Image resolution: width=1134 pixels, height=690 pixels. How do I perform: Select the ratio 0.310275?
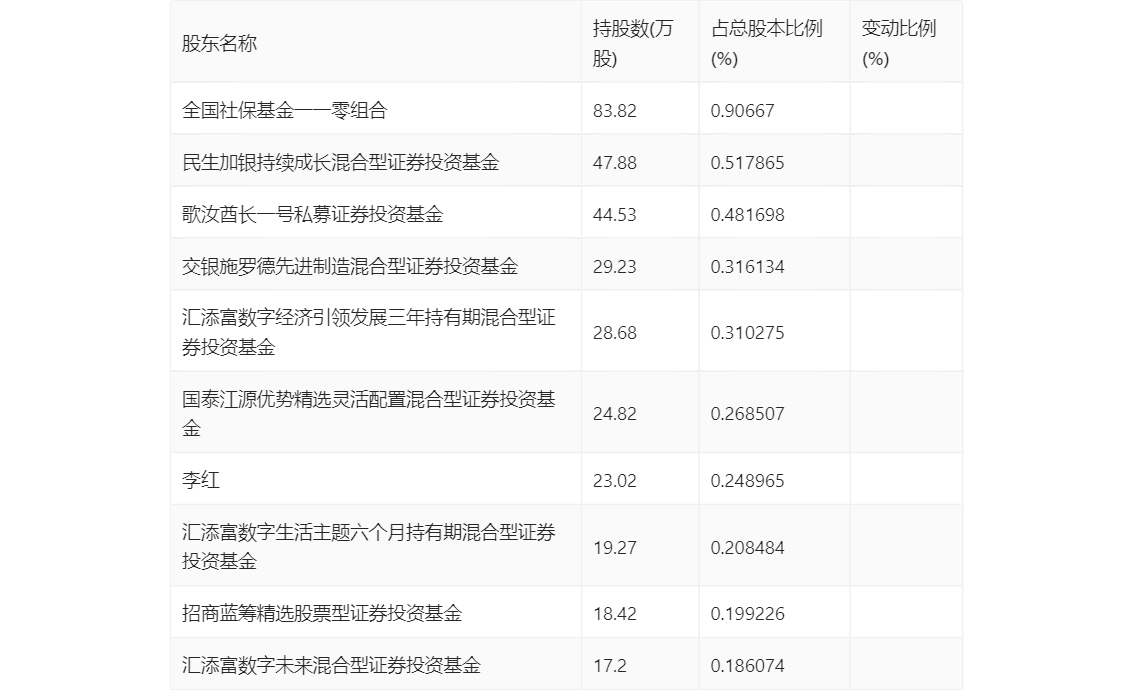coord(747,333)
